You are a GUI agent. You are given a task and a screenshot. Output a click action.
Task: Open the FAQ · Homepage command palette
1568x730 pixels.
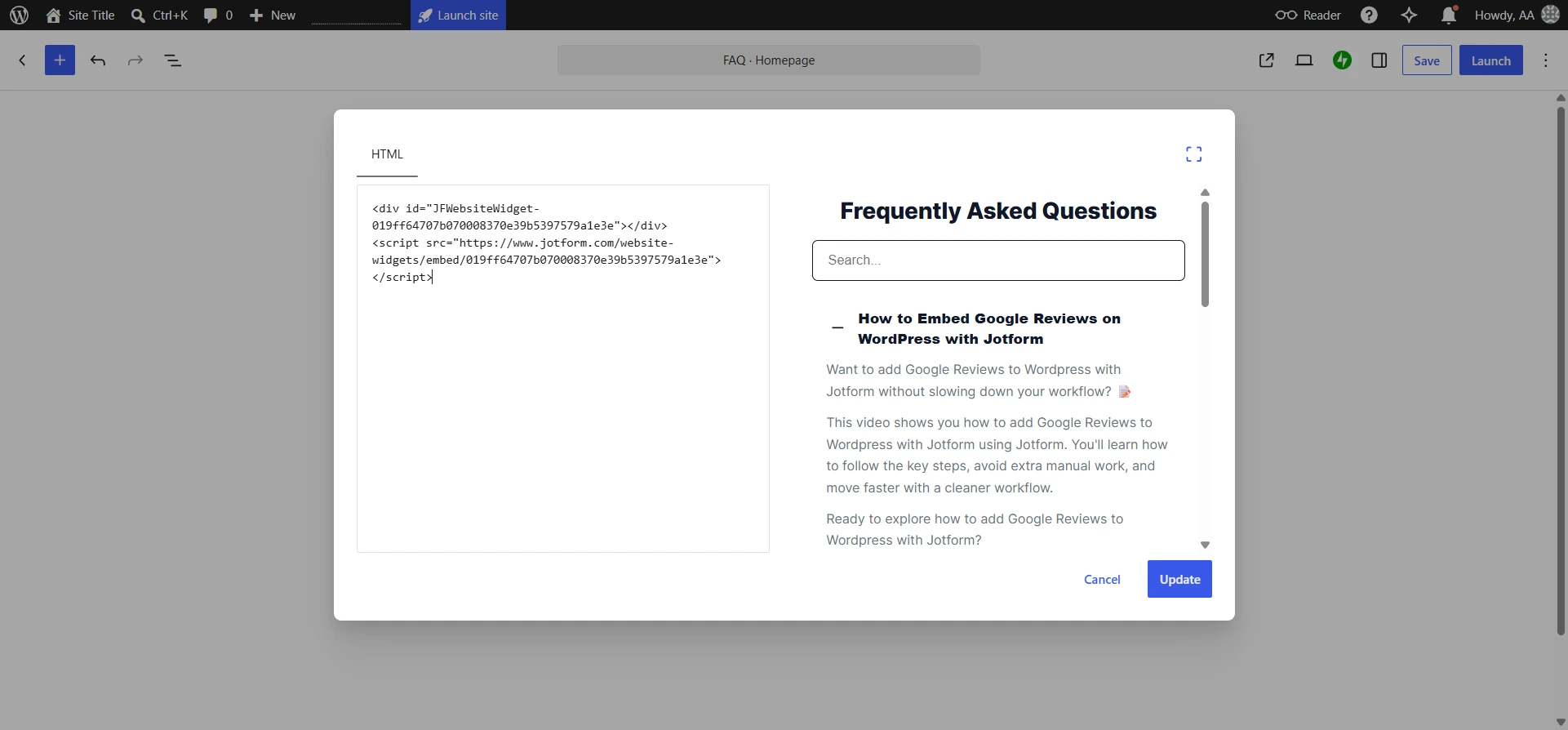click(x=769, y=60)
